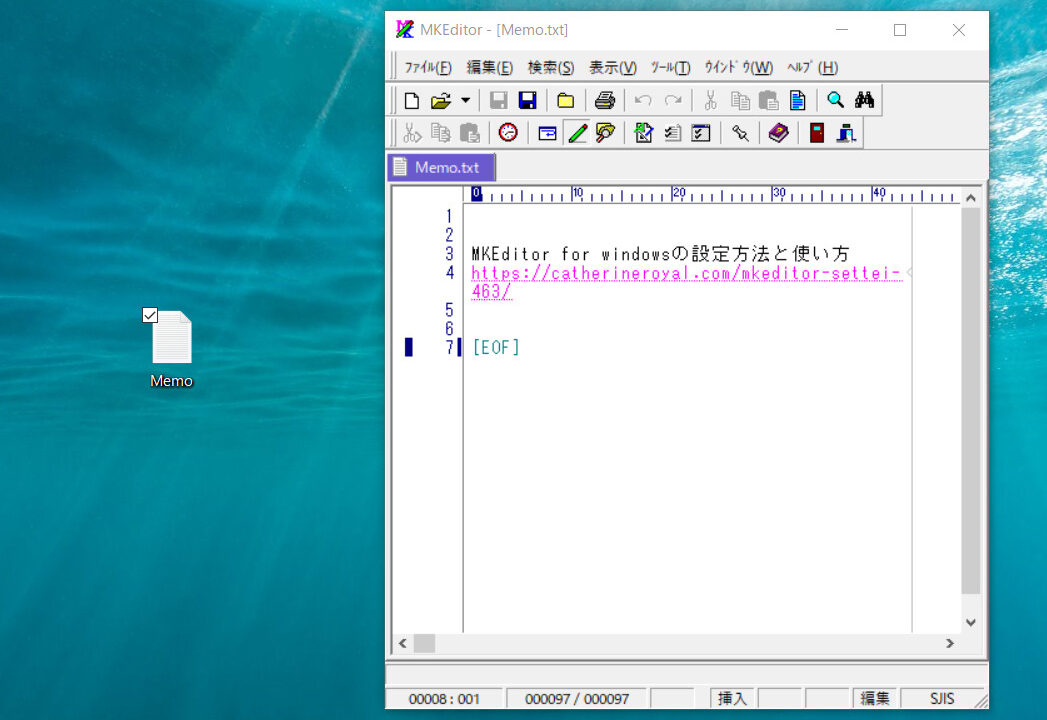Open the 表示(V) menu
This screenshot has height=720, width=1047.
(612, 67)
